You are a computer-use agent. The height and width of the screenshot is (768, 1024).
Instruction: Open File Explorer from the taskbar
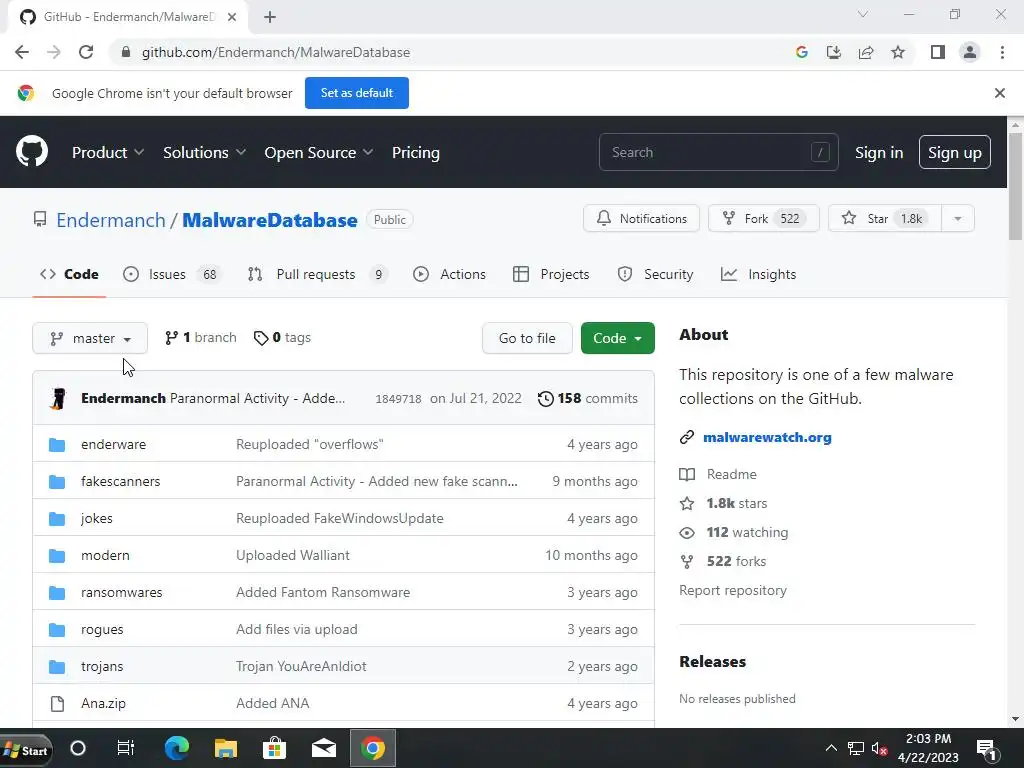pos(226,748)
